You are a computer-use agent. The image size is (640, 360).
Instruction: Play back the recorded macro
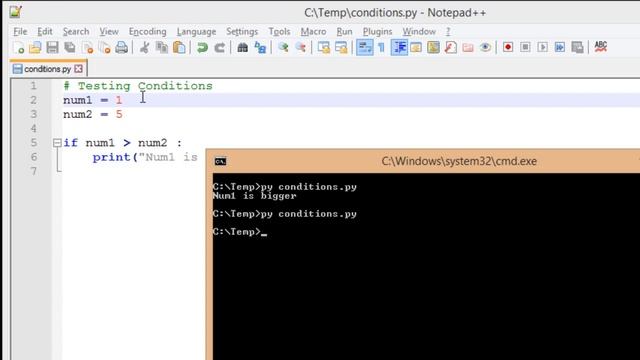pyautogui.click(x=542, y=47)
